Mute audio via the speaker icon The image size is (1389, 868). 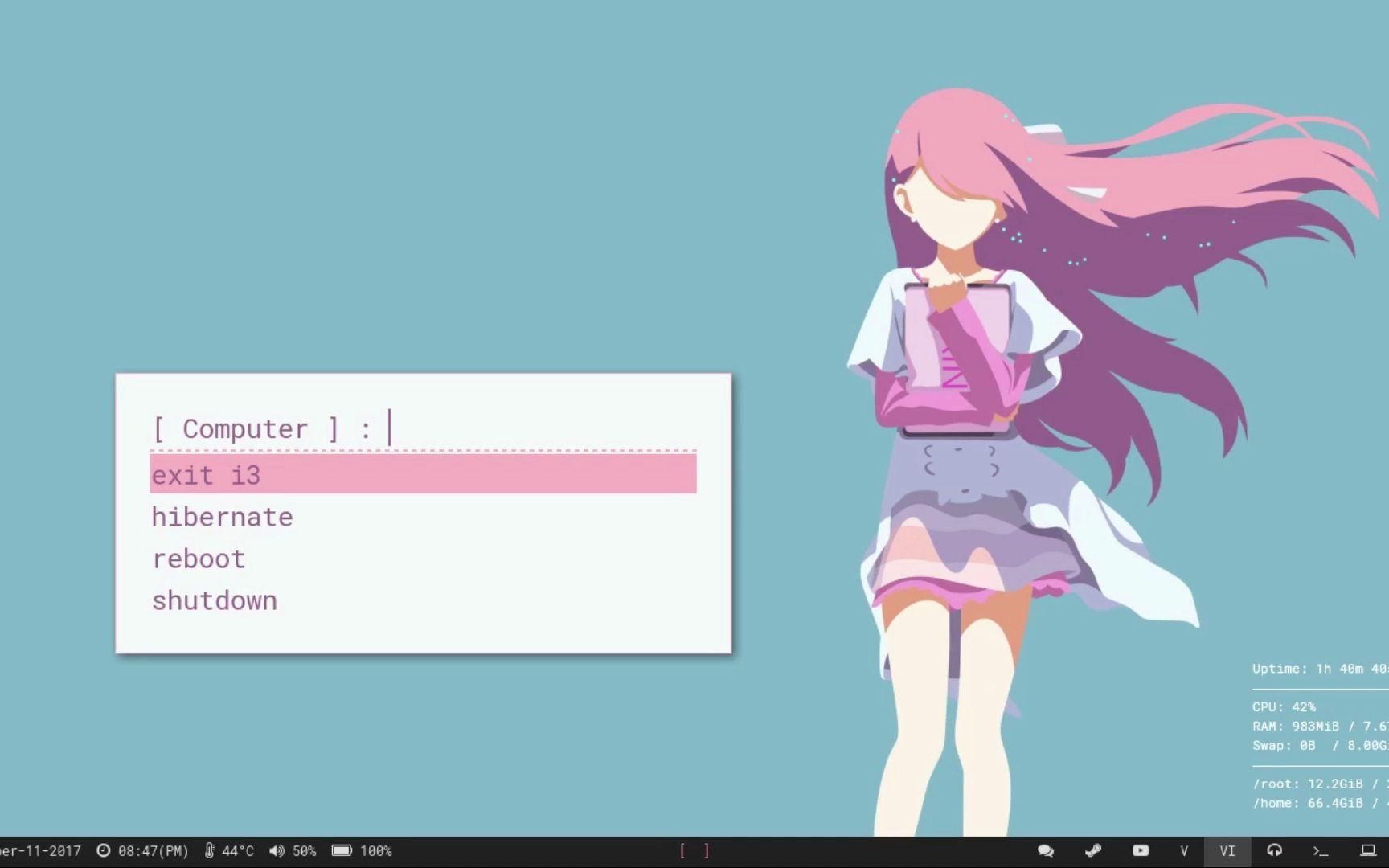(x=277, y=851)
